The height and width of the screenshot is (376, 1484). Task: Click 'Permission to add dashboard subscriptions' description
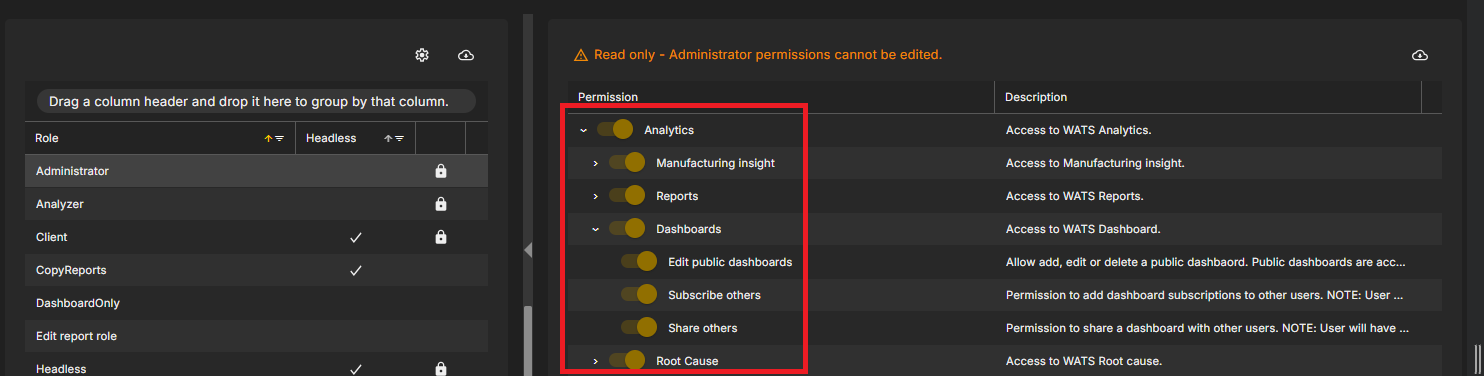pyautogui.click(x=1205, y=295)
